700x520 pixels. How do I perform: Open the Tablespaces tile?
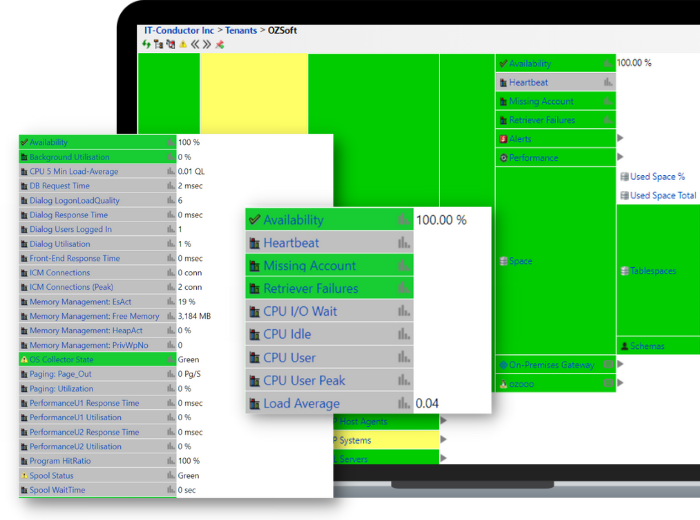[658, 270]
